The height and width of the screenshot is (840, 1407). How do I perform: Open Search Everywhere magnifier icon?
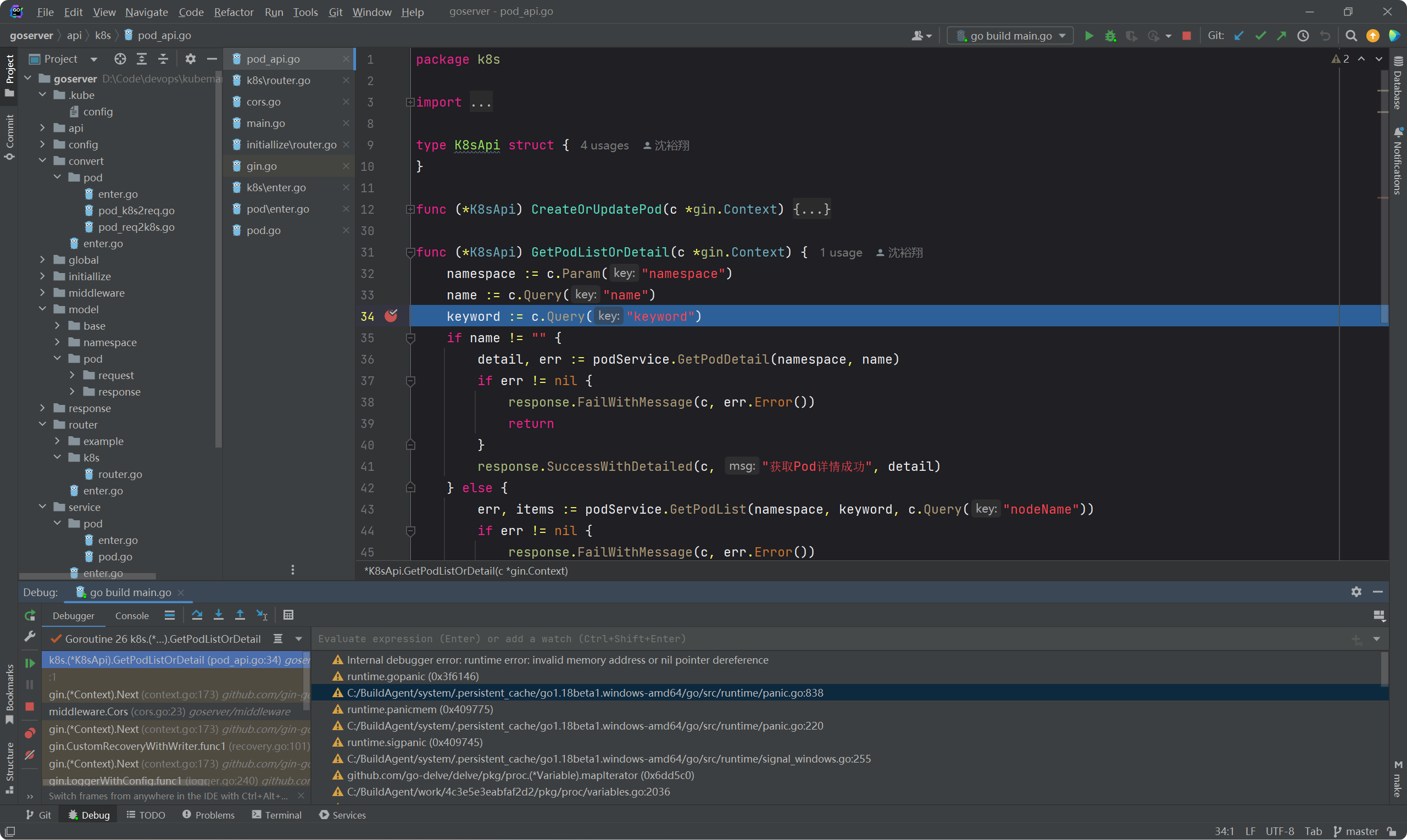click(x=1351, y=36)
